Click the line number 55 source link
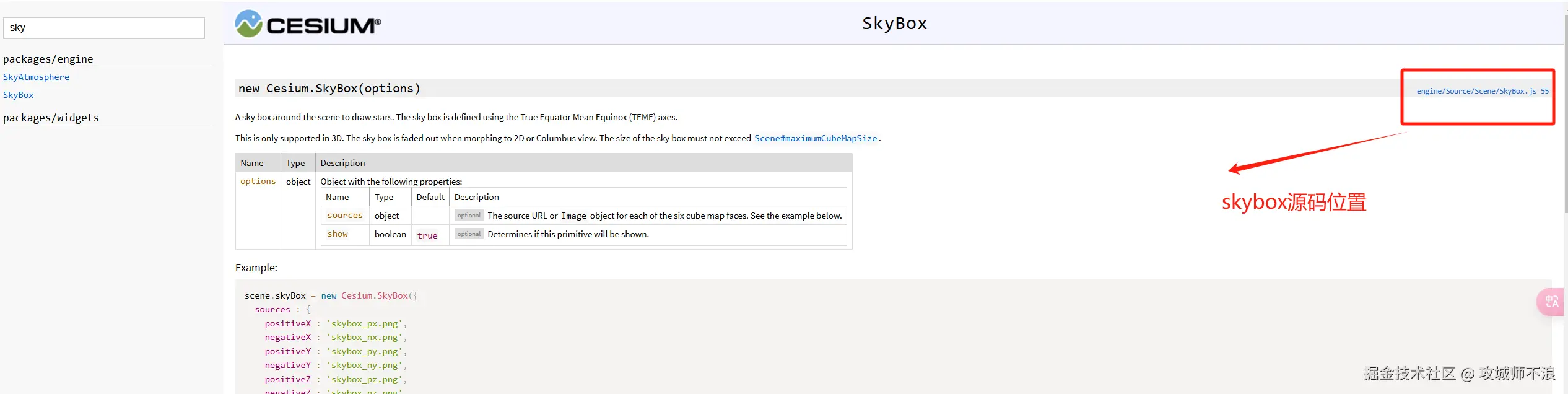 tap(1544, 91)
